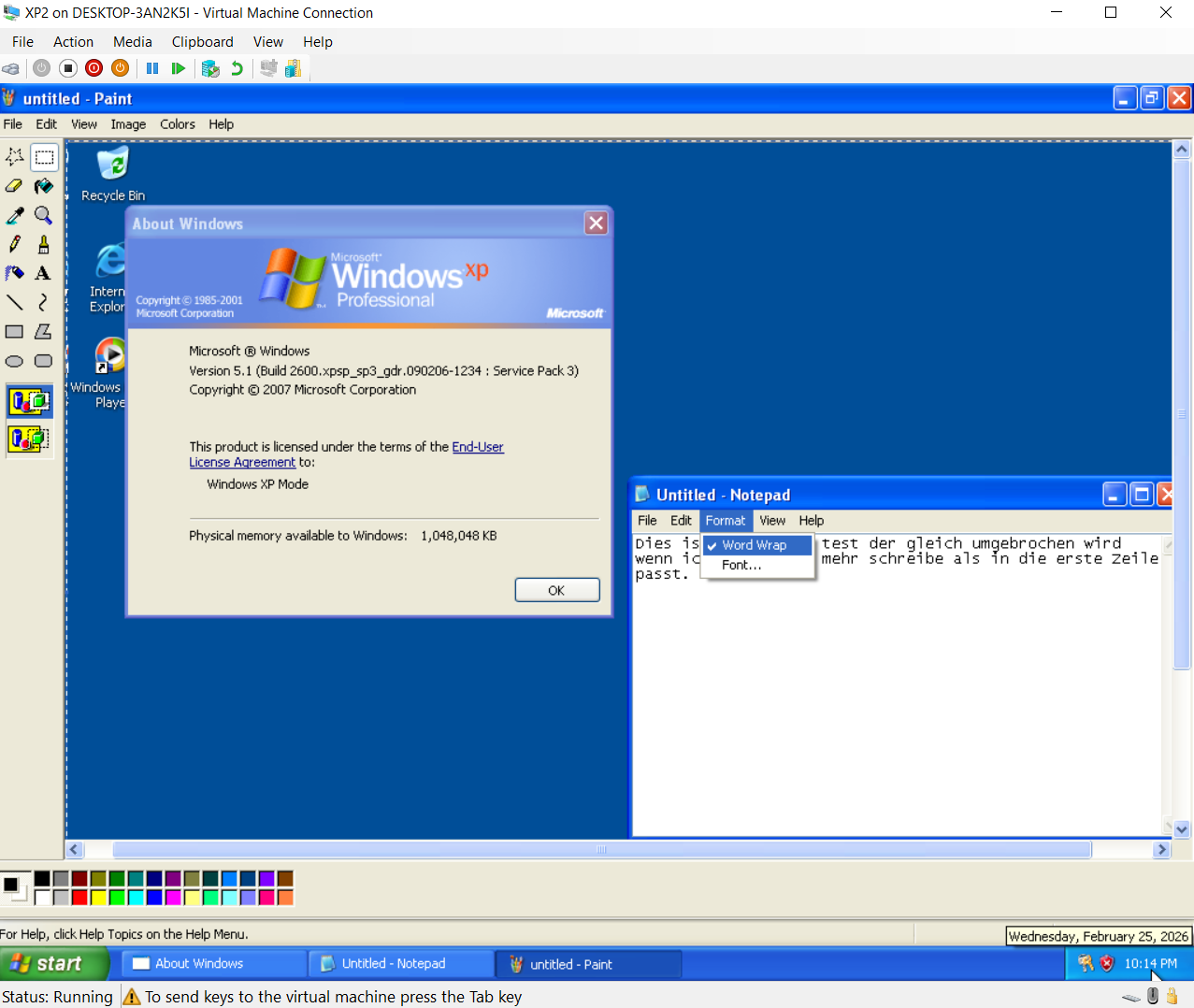The width and height of the screenshot is (1194, 1008).
Task: Open the Paint Image menu
Action: tap(128, 124)
